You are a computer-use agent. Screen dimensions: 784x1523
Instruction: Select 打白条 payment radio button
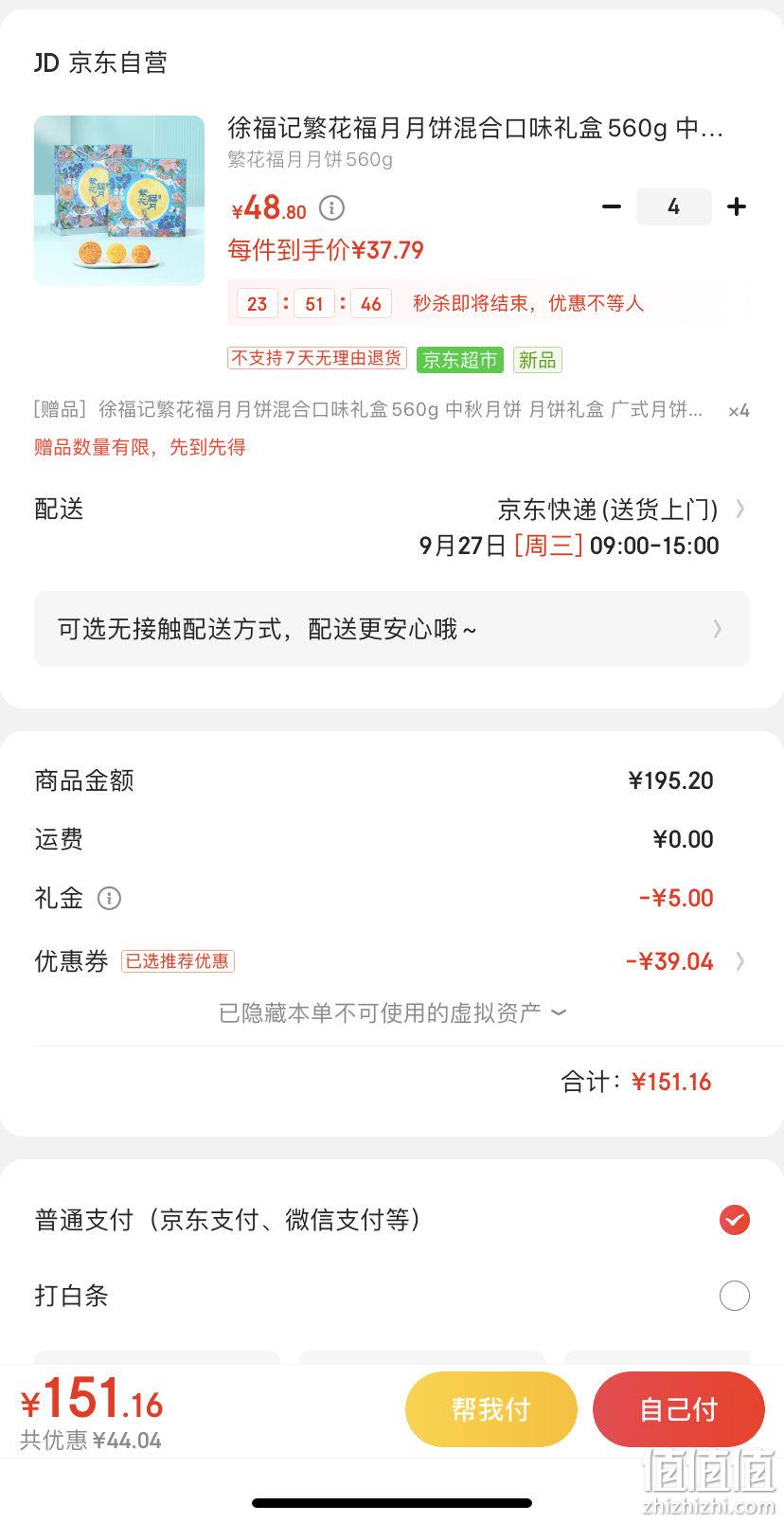(734, 1296)
